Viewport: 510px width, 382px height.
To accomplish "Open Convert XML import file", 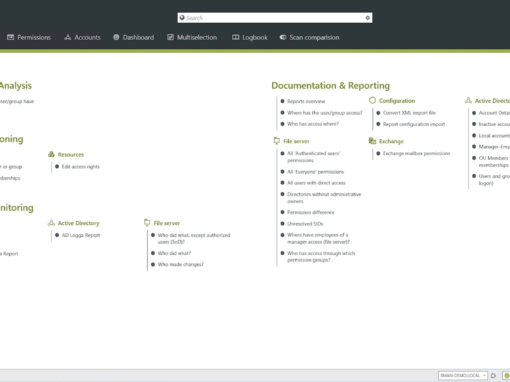I will coord(409,113).
